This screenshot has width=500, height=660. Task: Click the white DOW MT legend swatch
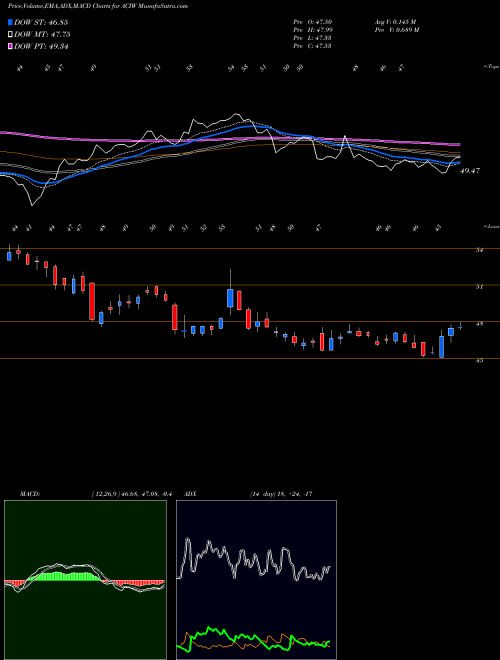pos(10,35)
